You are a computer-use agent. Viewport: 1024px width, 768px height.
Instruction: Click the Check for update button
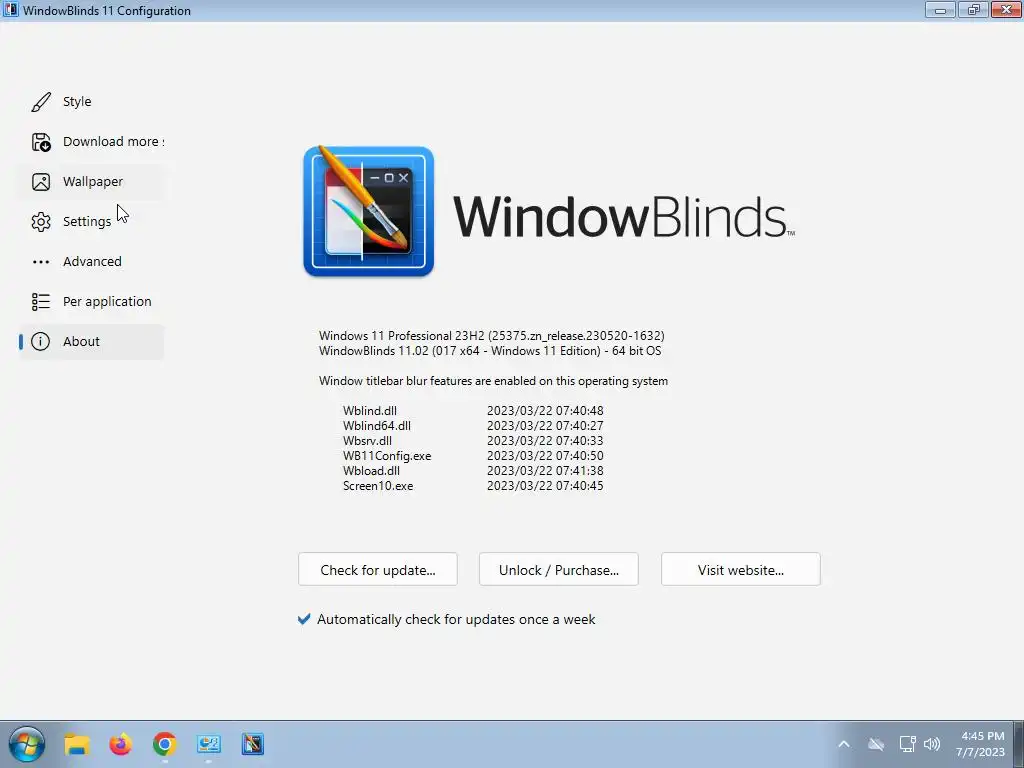(x=377, y=569)
